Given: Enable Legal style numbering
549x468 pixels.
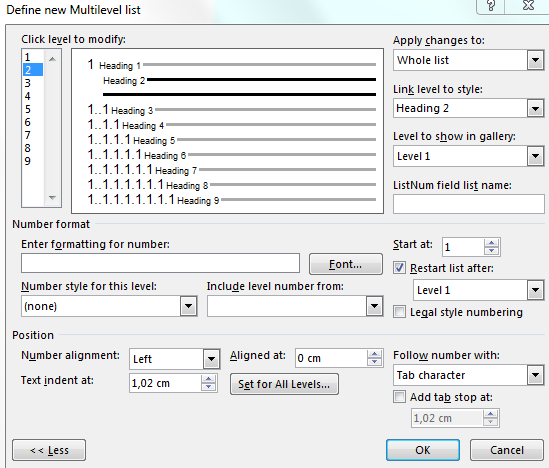Looking at the screenshot, I should point(399,312).
